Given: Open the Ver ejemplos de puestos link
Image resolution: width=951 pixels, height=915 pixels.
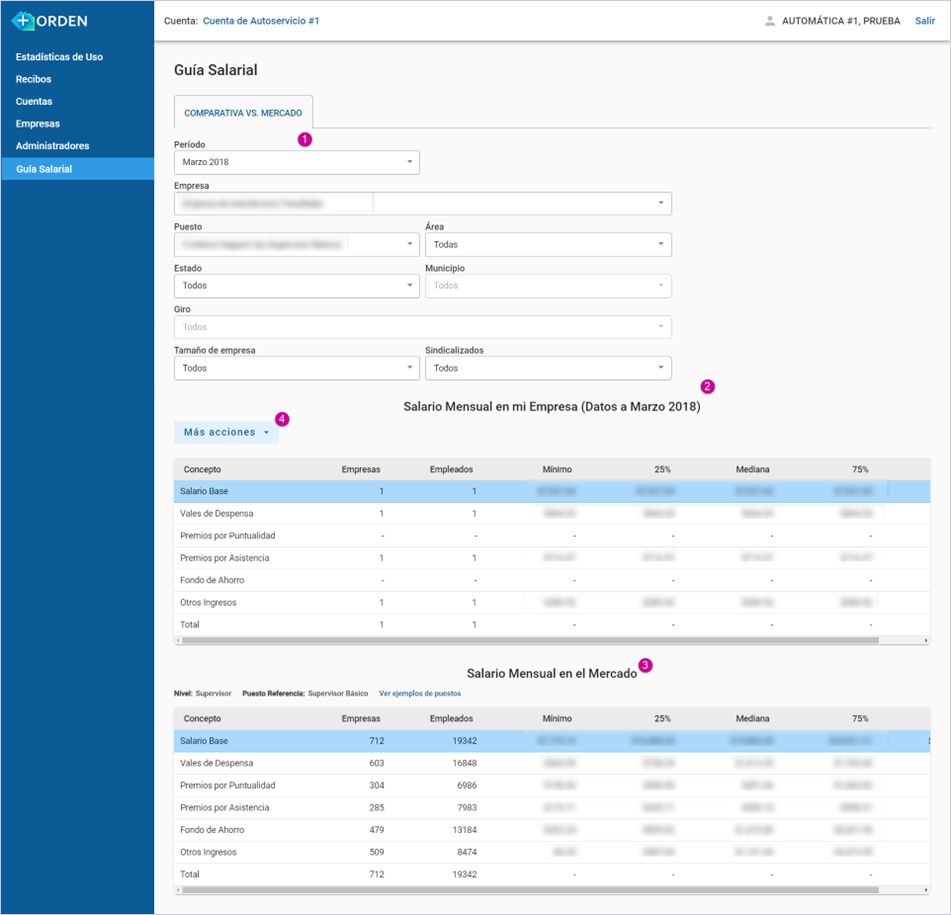Looking at the screenshot, I should (x=420, y=693).
